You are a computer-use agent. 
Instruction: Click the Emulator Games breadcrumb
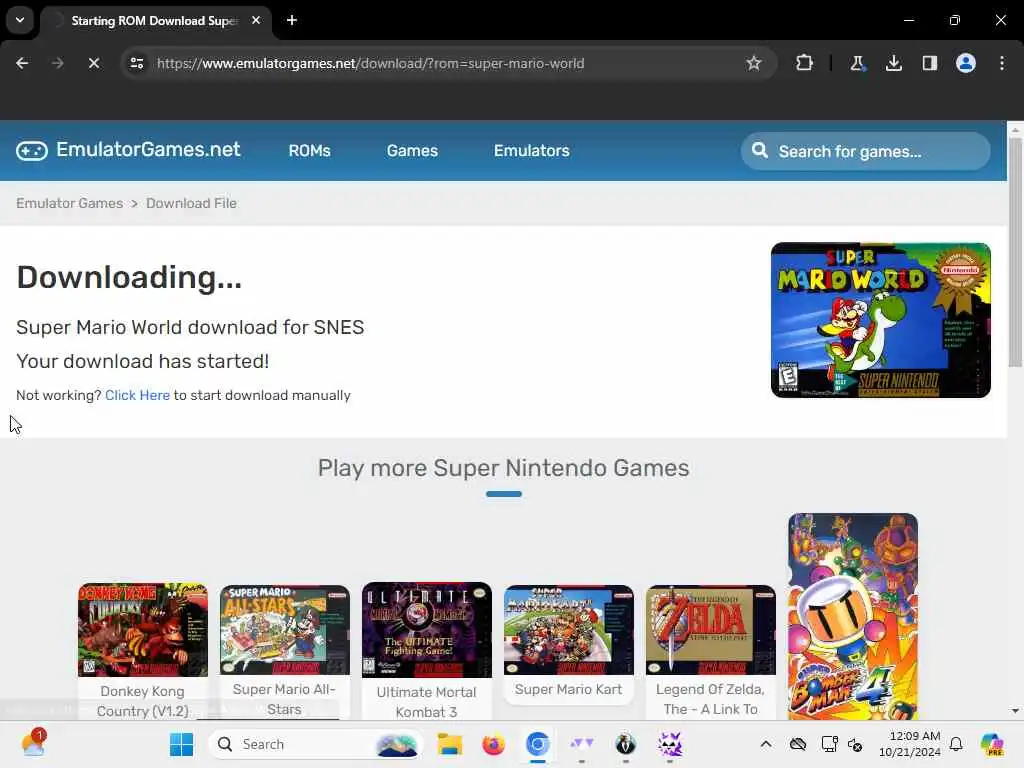(69, 203)
